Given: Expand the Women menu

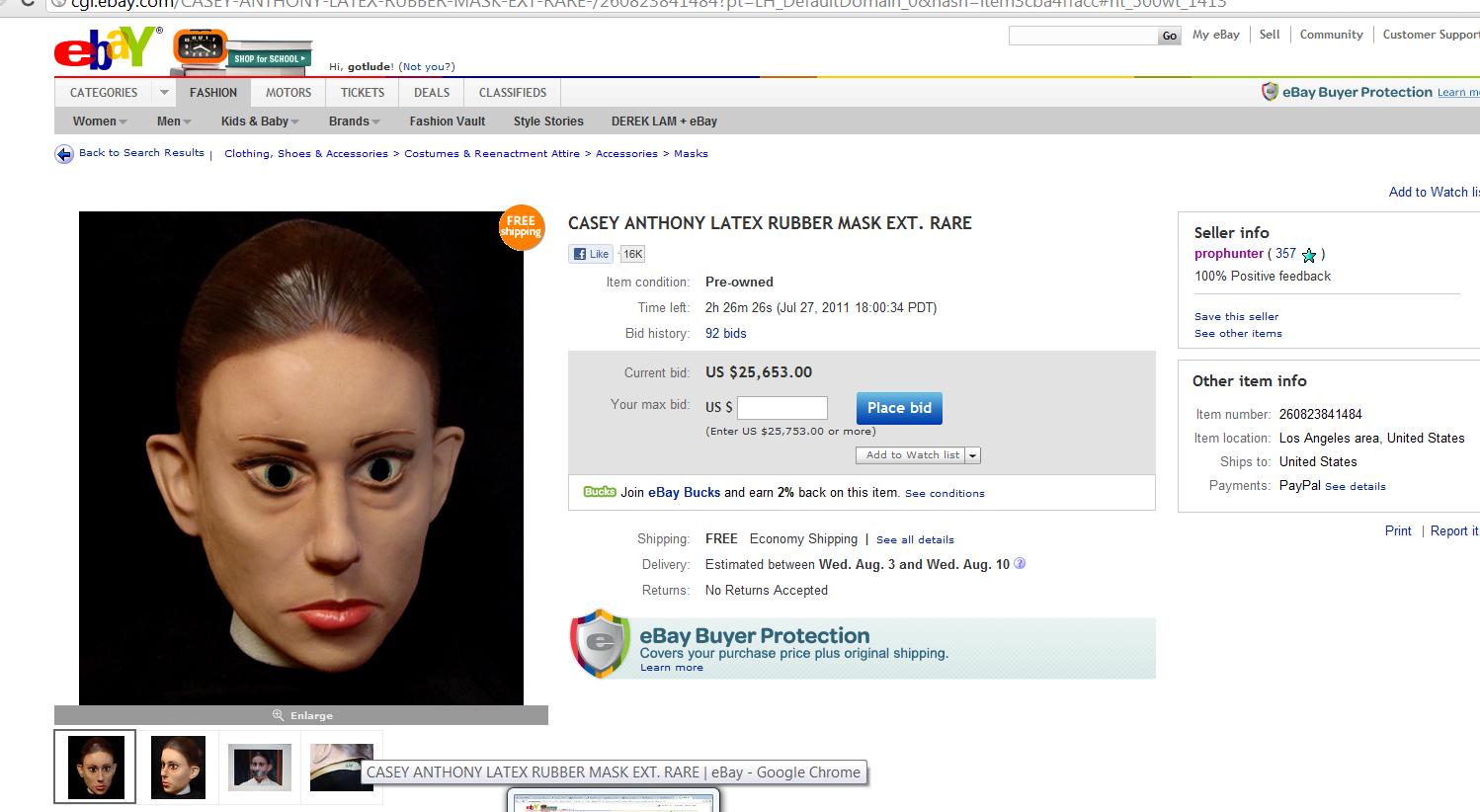Looking at the screenshot, I should [100, 122].
